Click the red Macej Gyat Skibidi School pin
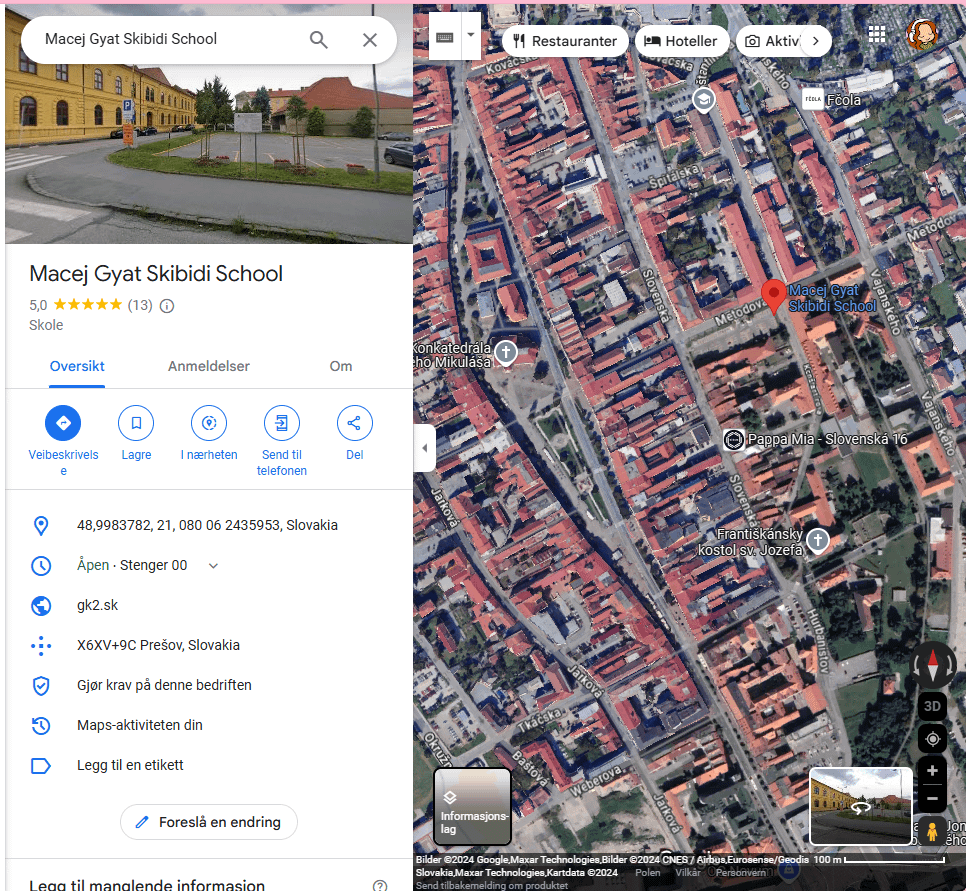The height and width of the screenshot is (891, 966). 773,296
